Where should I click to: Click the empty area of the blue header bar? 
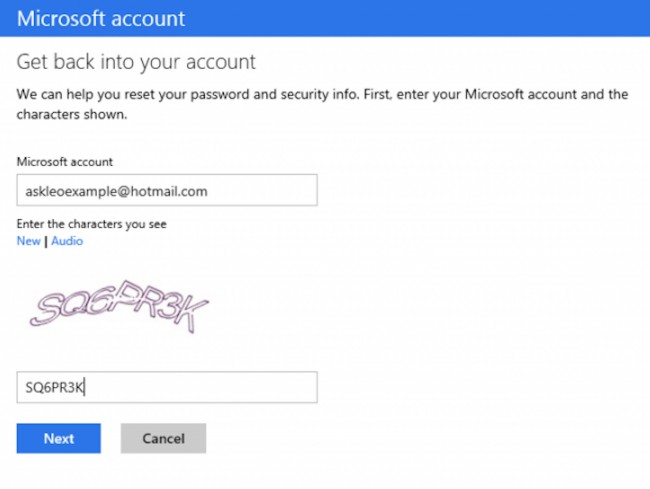[x=420, y=17]
